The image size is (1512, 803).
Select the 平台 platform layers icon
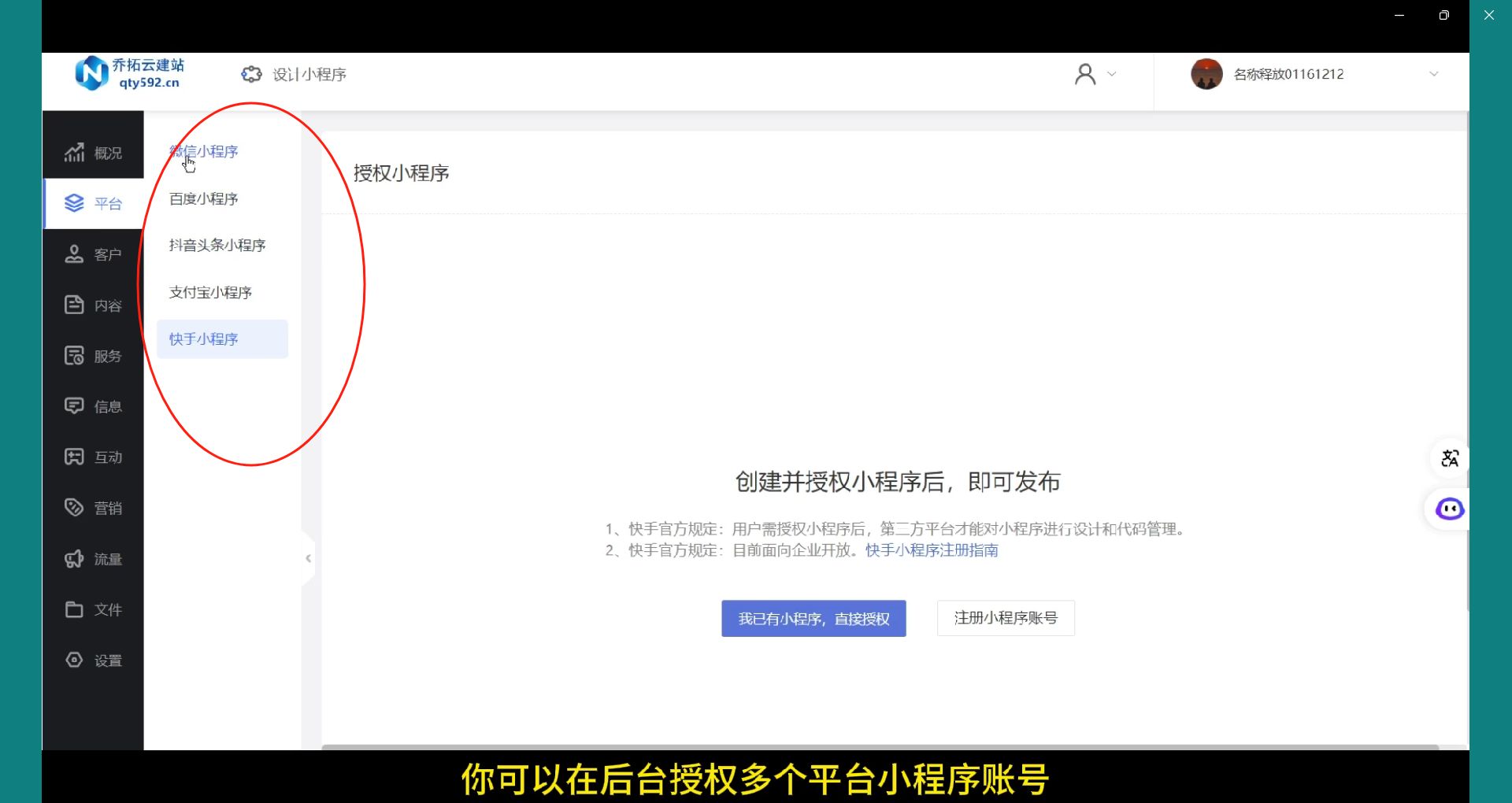click(74, 203)
